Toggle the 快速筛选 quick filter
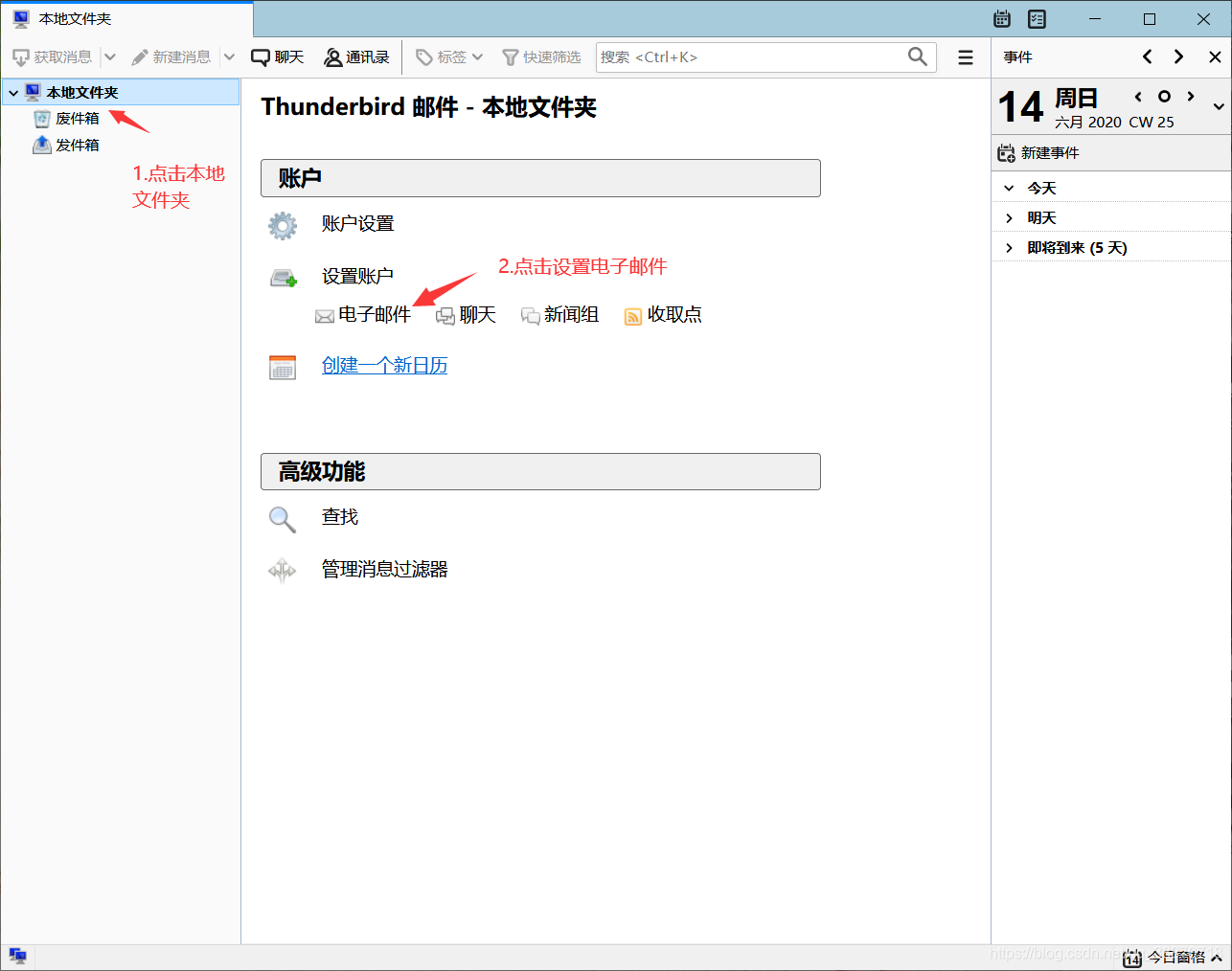This screenshot has width=1232, height=971. coord(542,57)
